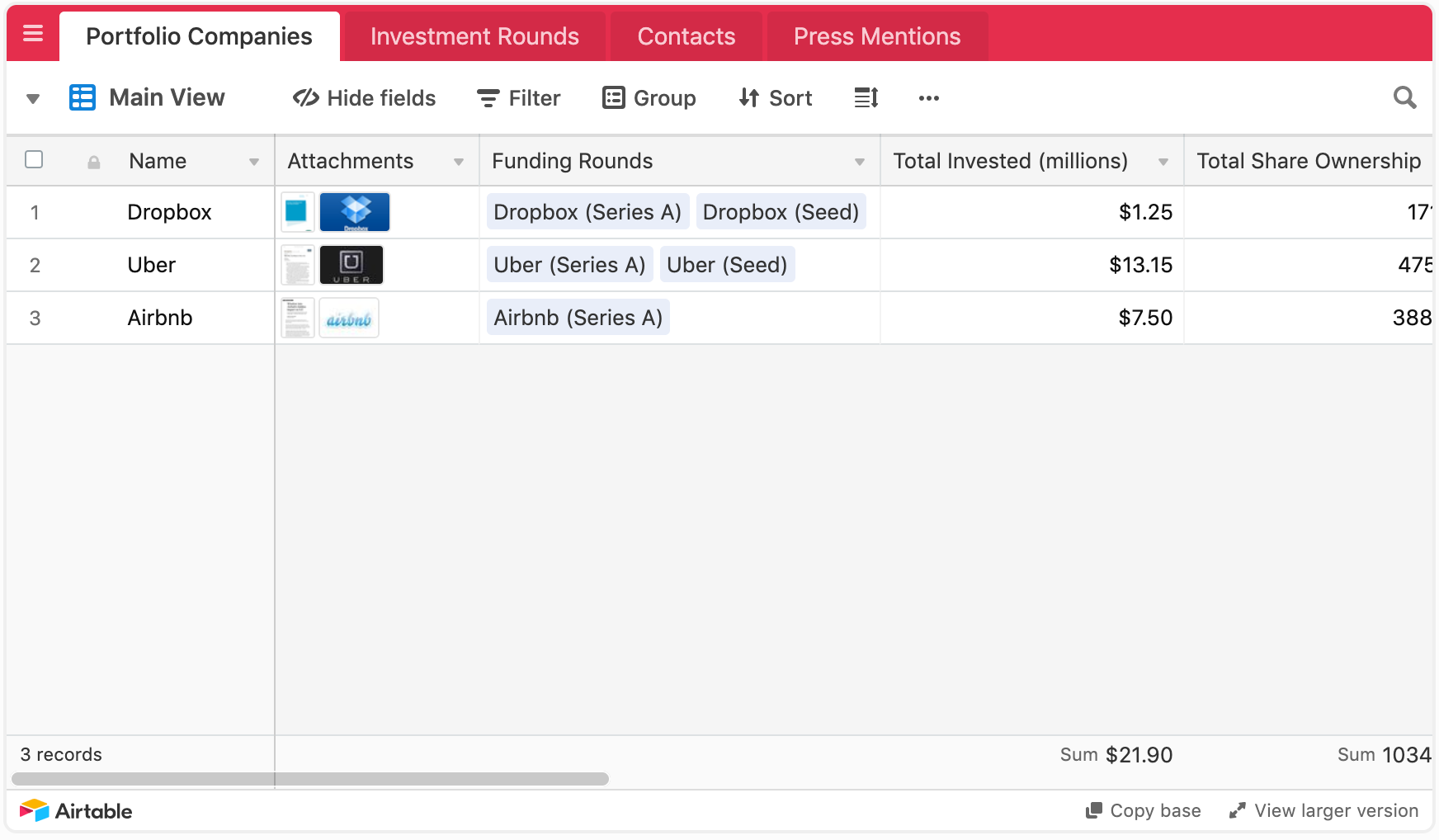Viewport: 1439px width, 840px height.
Task: Open the Filter options
Action: tap(518, 98)
